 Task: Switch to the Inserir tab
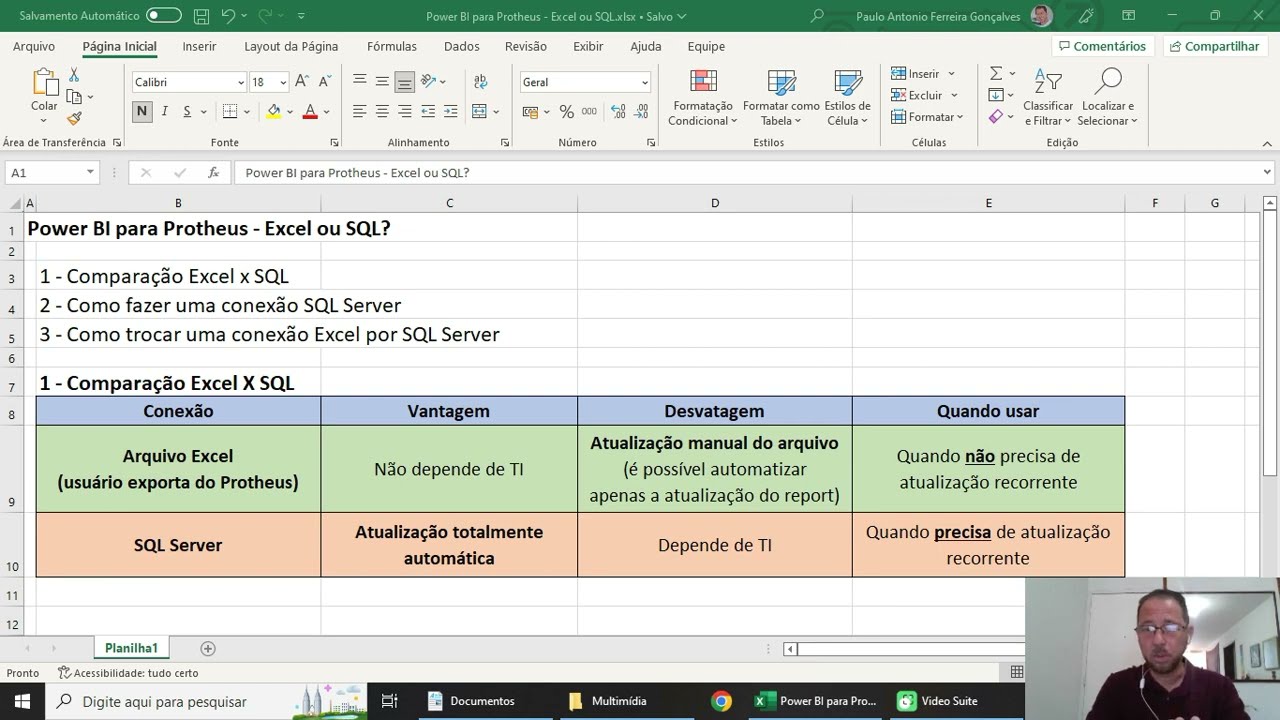click(x=199, y=46)
